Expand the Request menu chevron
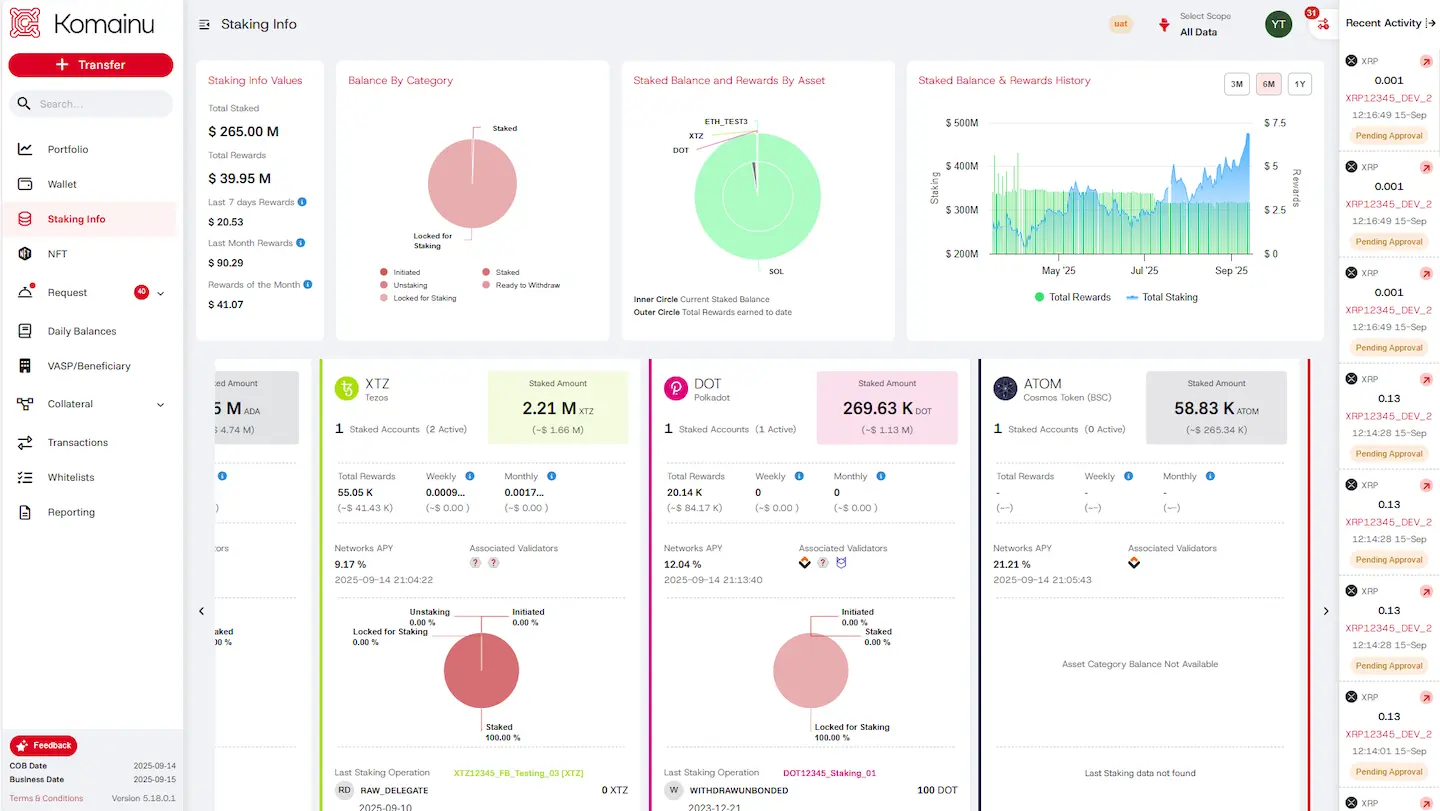 click(161, 293)
